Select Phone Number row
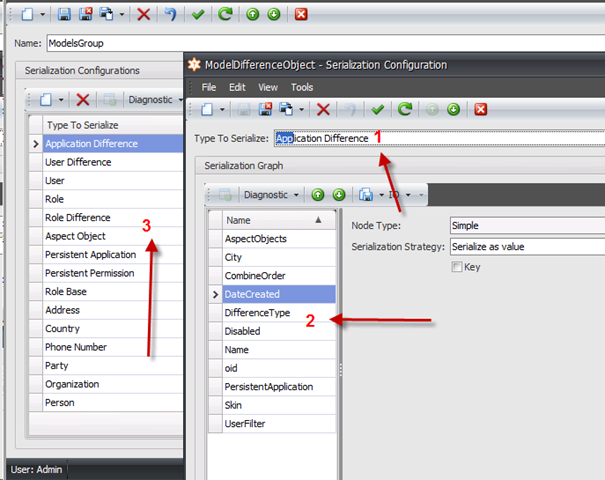The width and height of the screenshot is (605, 480). [113, 347]
